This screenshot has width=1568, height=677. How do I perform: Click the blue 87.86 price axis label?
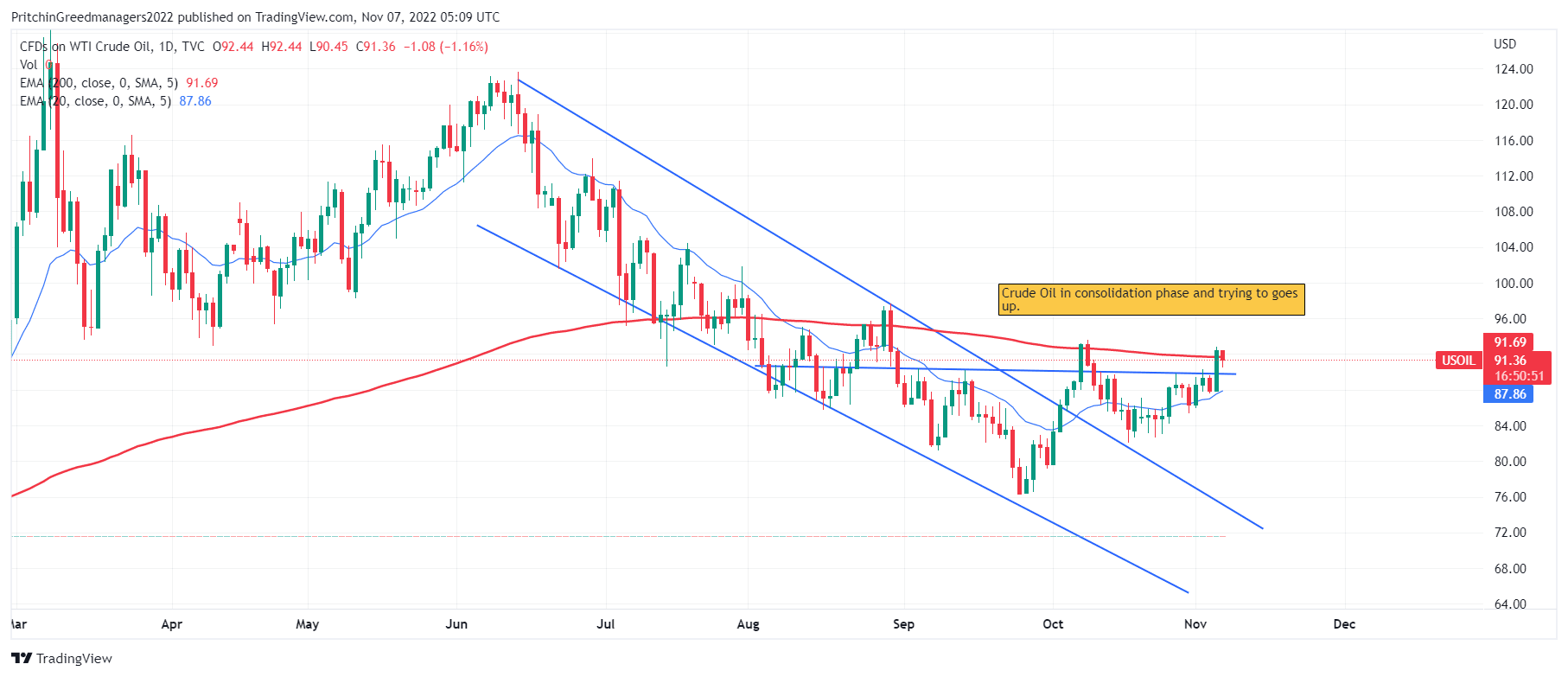pyautogui.click(x=1508, y=394)
